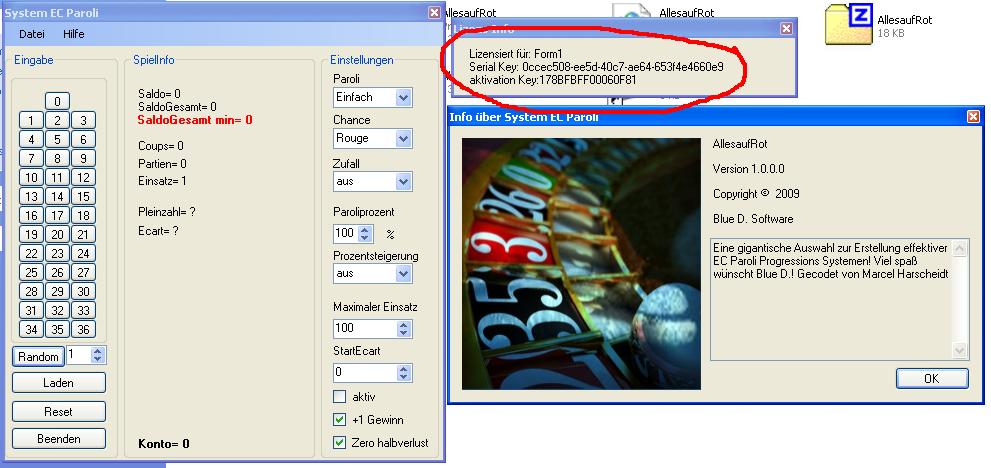Enter roulette number 11
The height and width of the screenshot is (468, 991).
tap(58, 178)
